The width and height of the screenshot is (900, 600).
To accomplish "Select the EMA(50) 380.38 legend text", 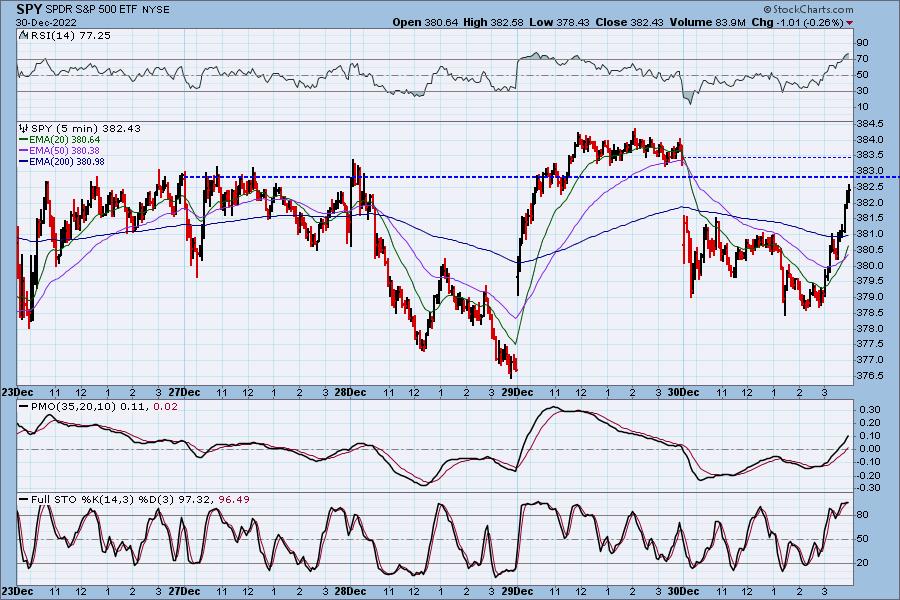I will [64, 150].
